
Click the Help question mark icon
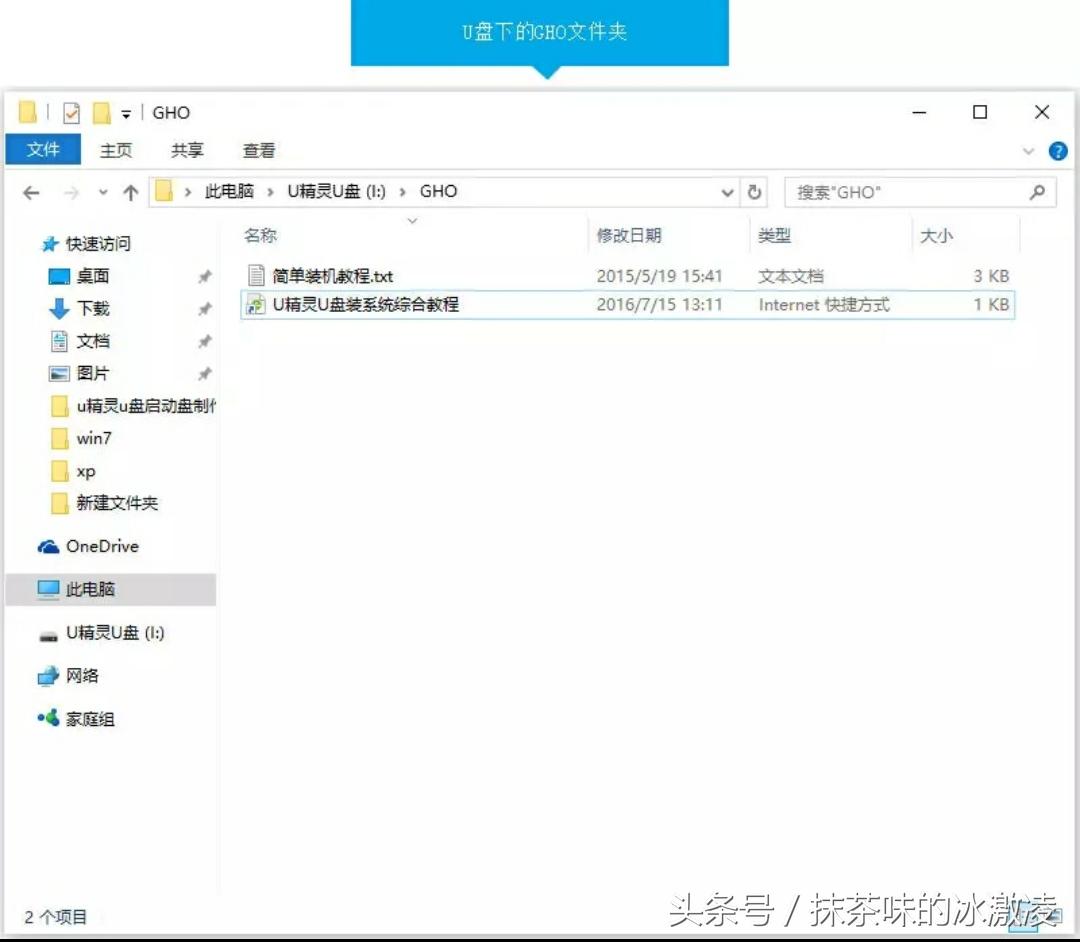point(1057,151)
